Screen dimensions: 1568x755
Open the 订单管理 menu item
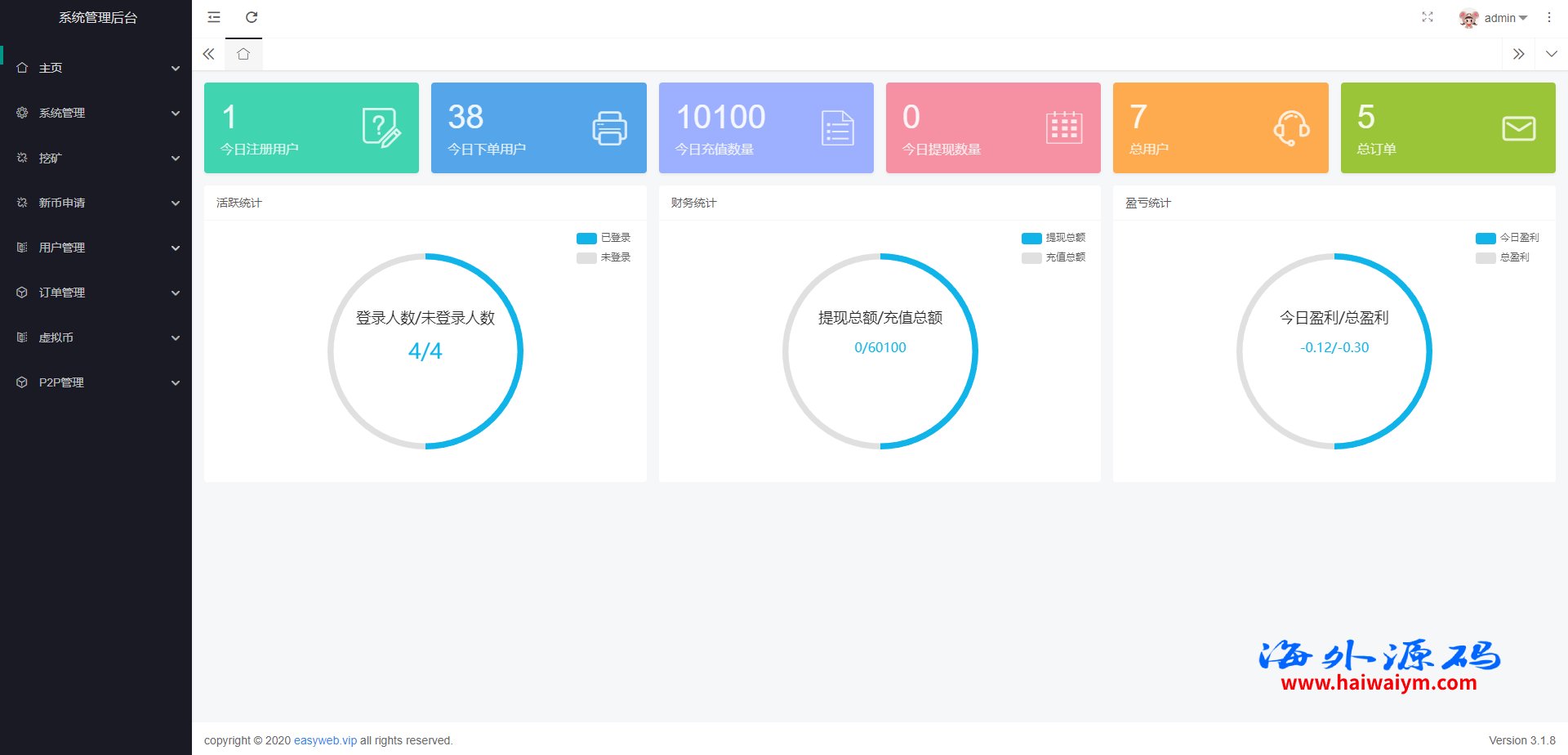click(x=96, y=293)
